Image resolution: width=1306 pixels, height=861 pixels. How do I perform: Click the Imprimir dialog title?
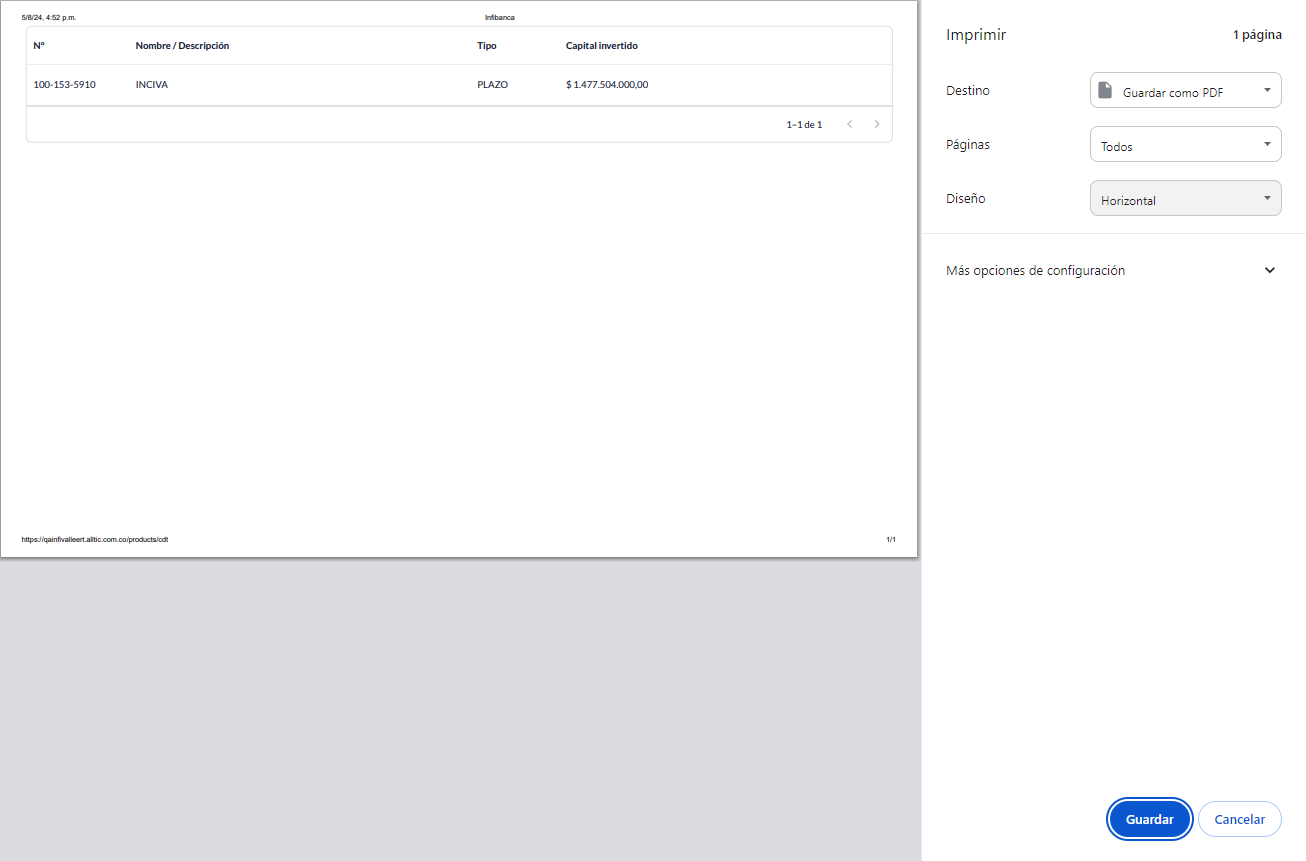[976, 35]
